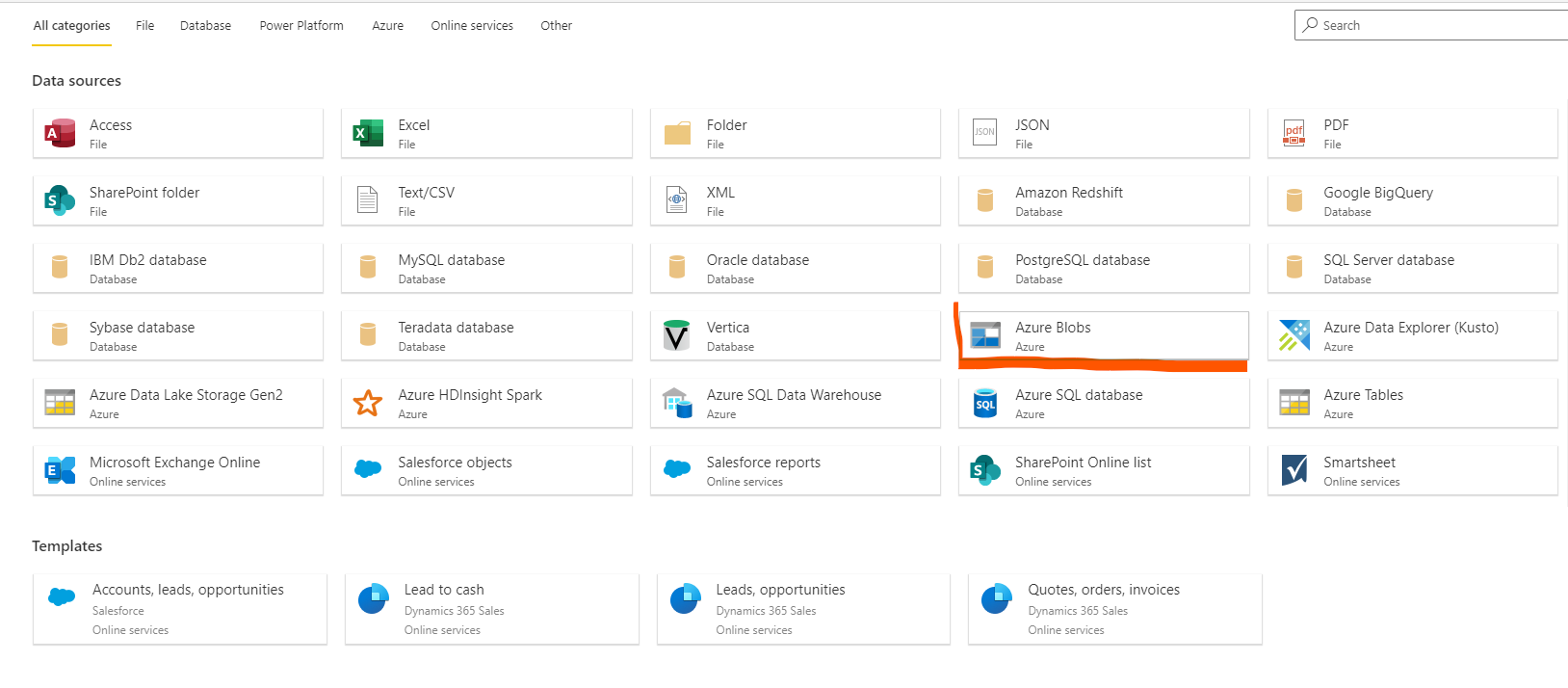This screenshot has width=1568, height=688.
Task: Select the Azure category tab
Action: click(387, 26)
